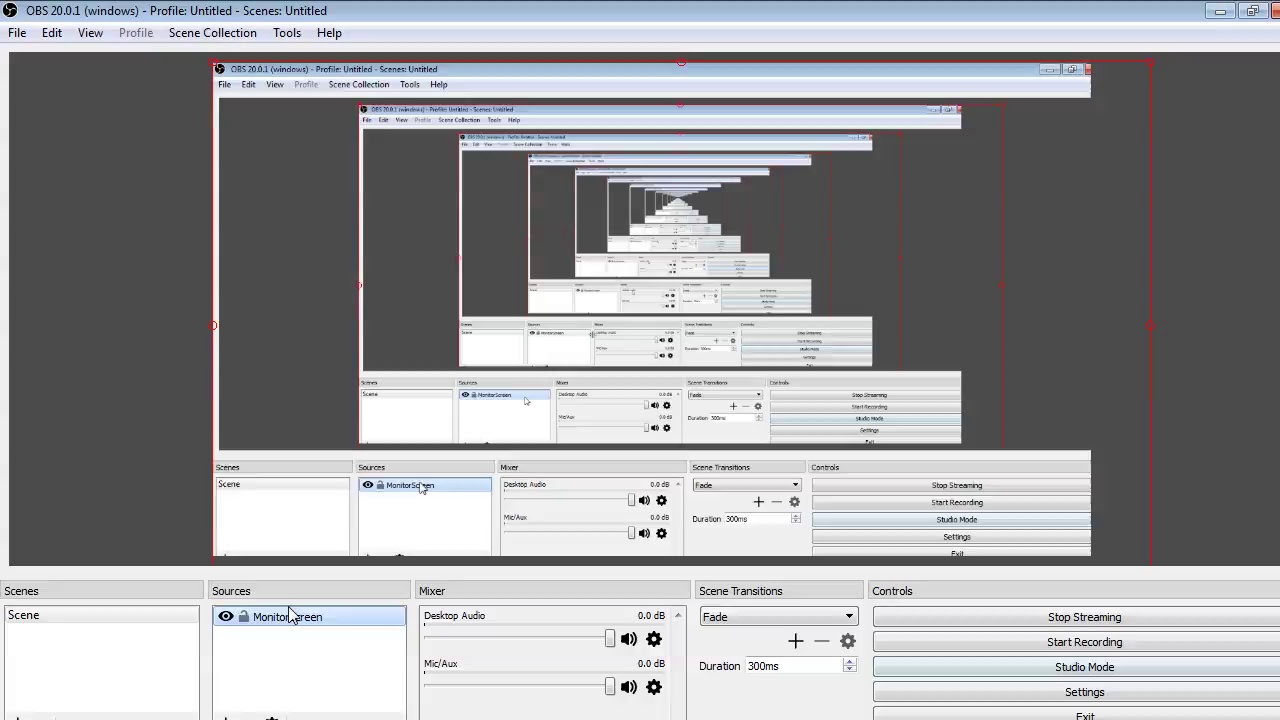Toggle visibility eye of MonitorScreen source
The height and width of the screenshot is (720, 1280).
click(x=226, y=616)
